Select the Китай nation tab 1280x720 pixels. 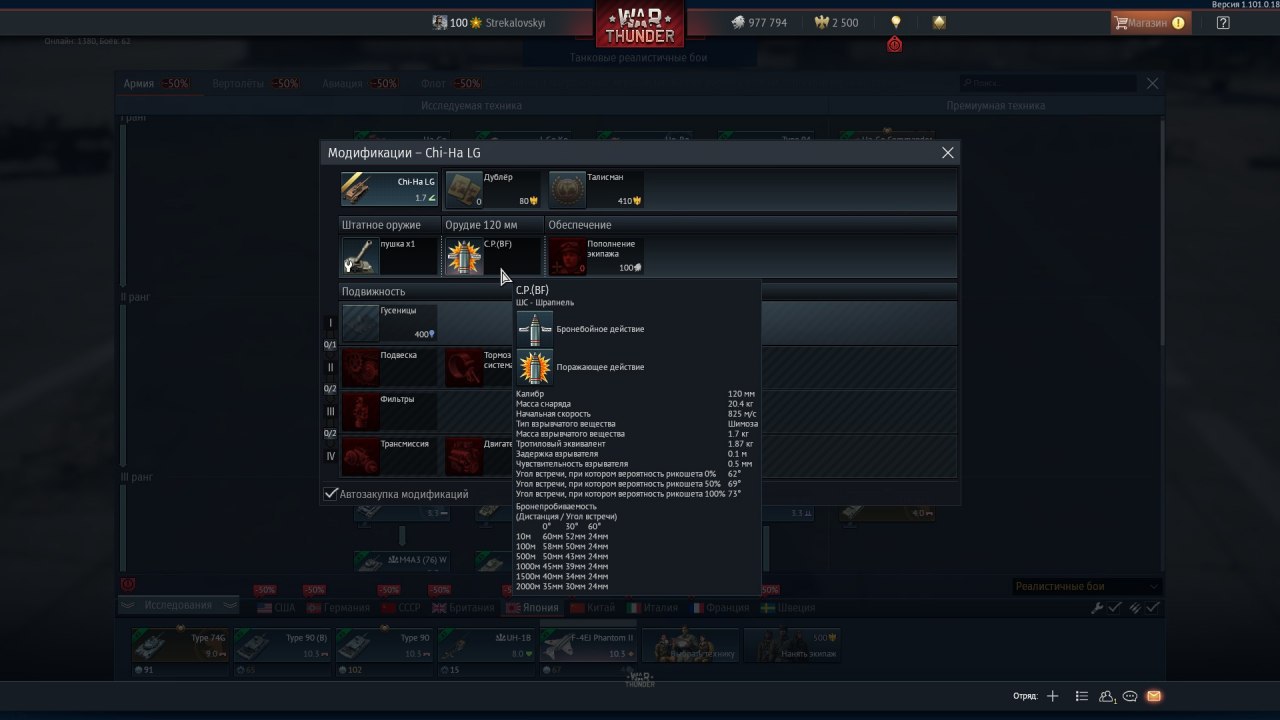[x=593, y=607]
